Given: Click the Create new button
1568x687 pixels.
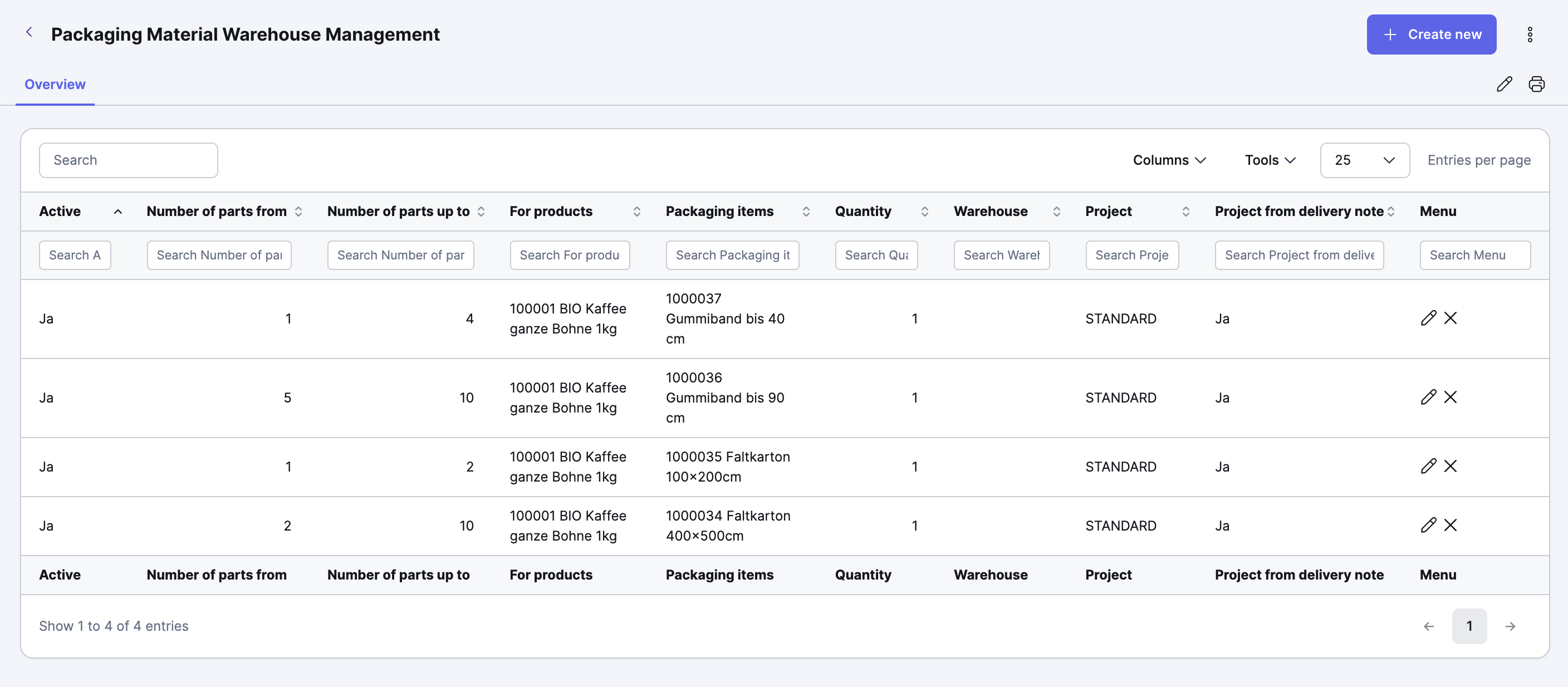Looking at the screenshot, I should (1431, 35).
